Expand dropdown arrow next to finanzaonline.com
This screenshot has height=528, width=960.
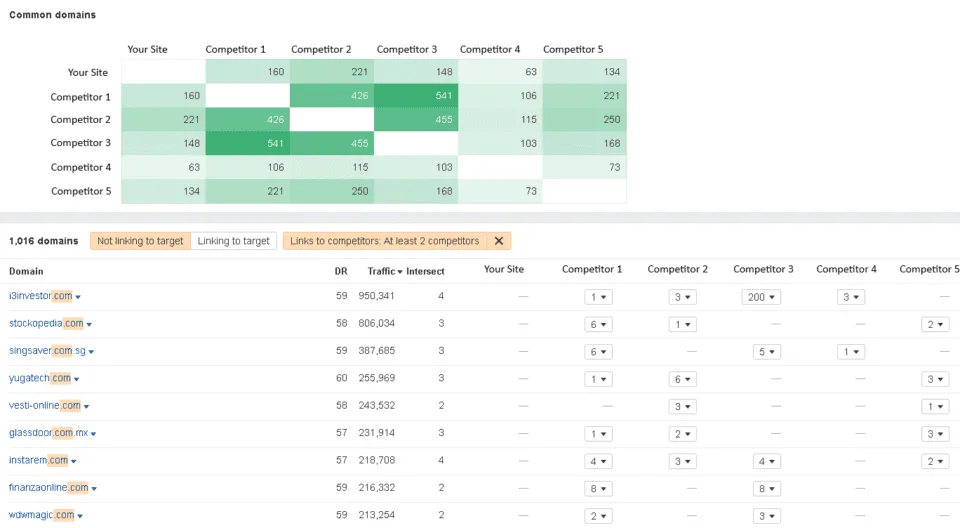[x=94, y=489]
